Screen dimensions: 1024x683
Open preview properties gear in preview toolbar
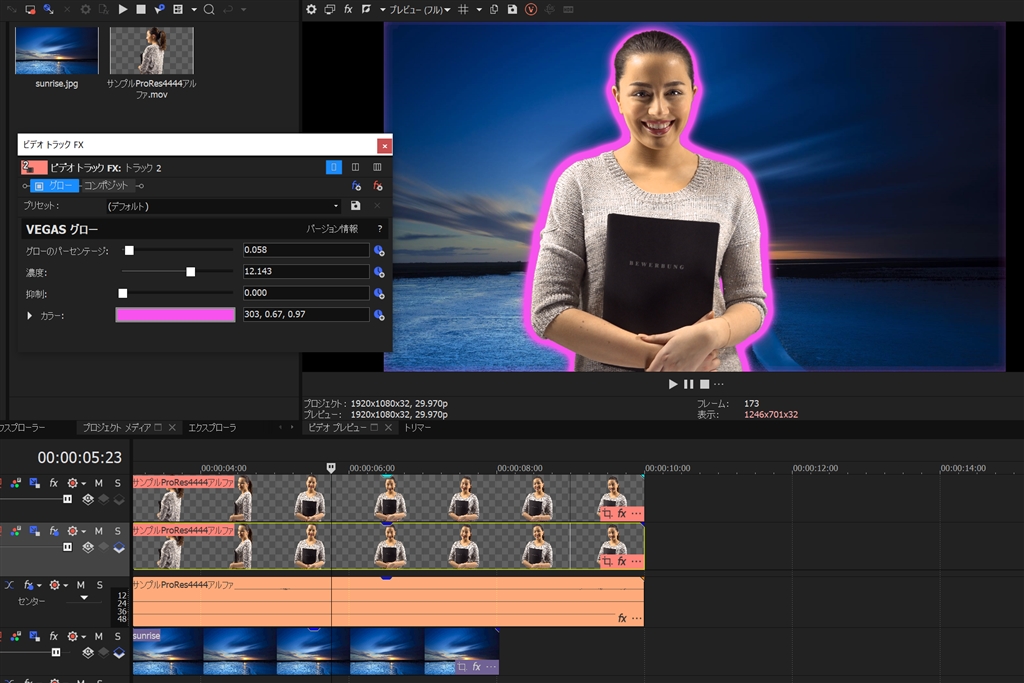[311, 9]
